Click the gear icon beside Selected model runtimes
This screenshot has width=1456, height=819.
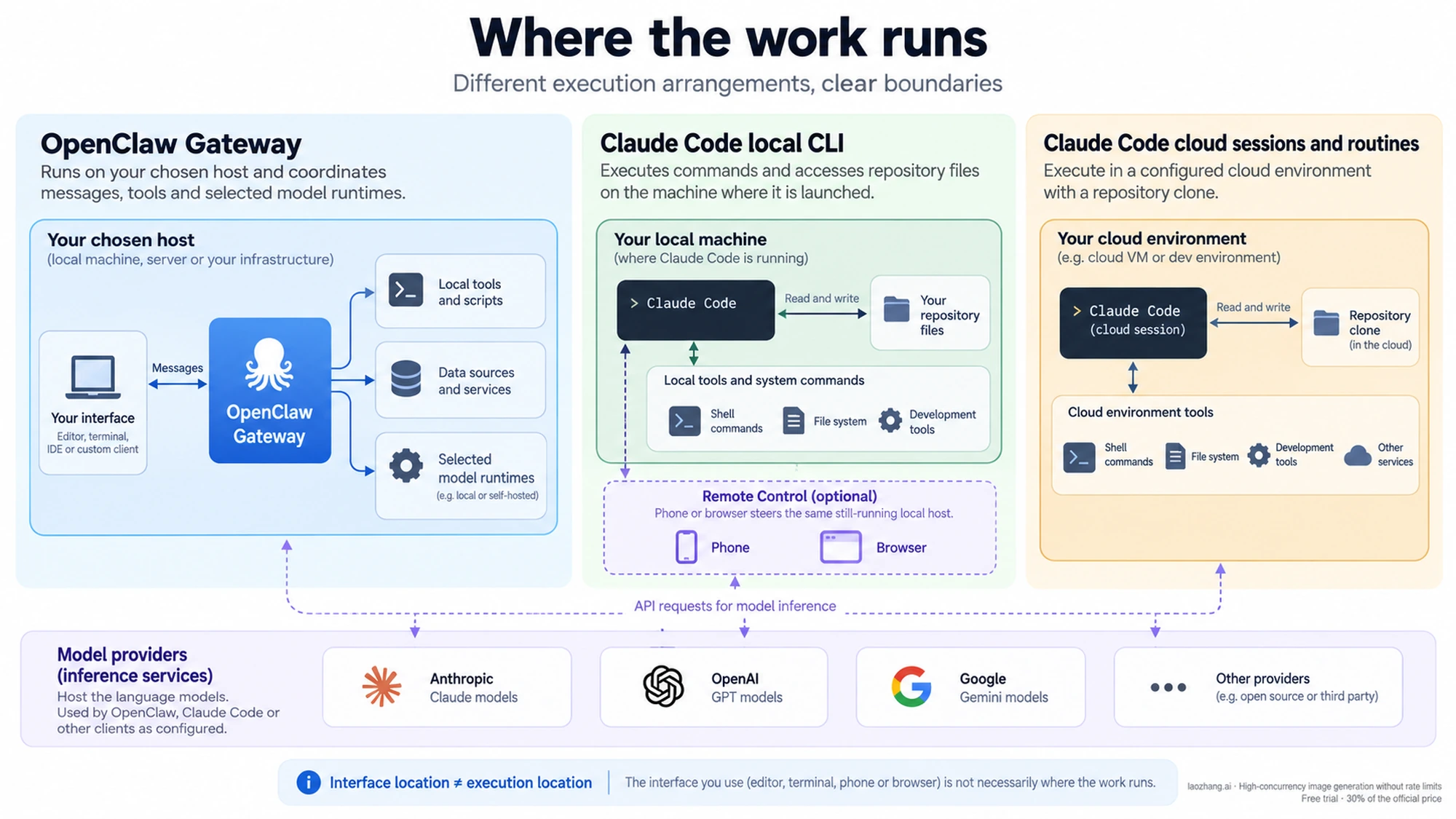tap(405, 466)
